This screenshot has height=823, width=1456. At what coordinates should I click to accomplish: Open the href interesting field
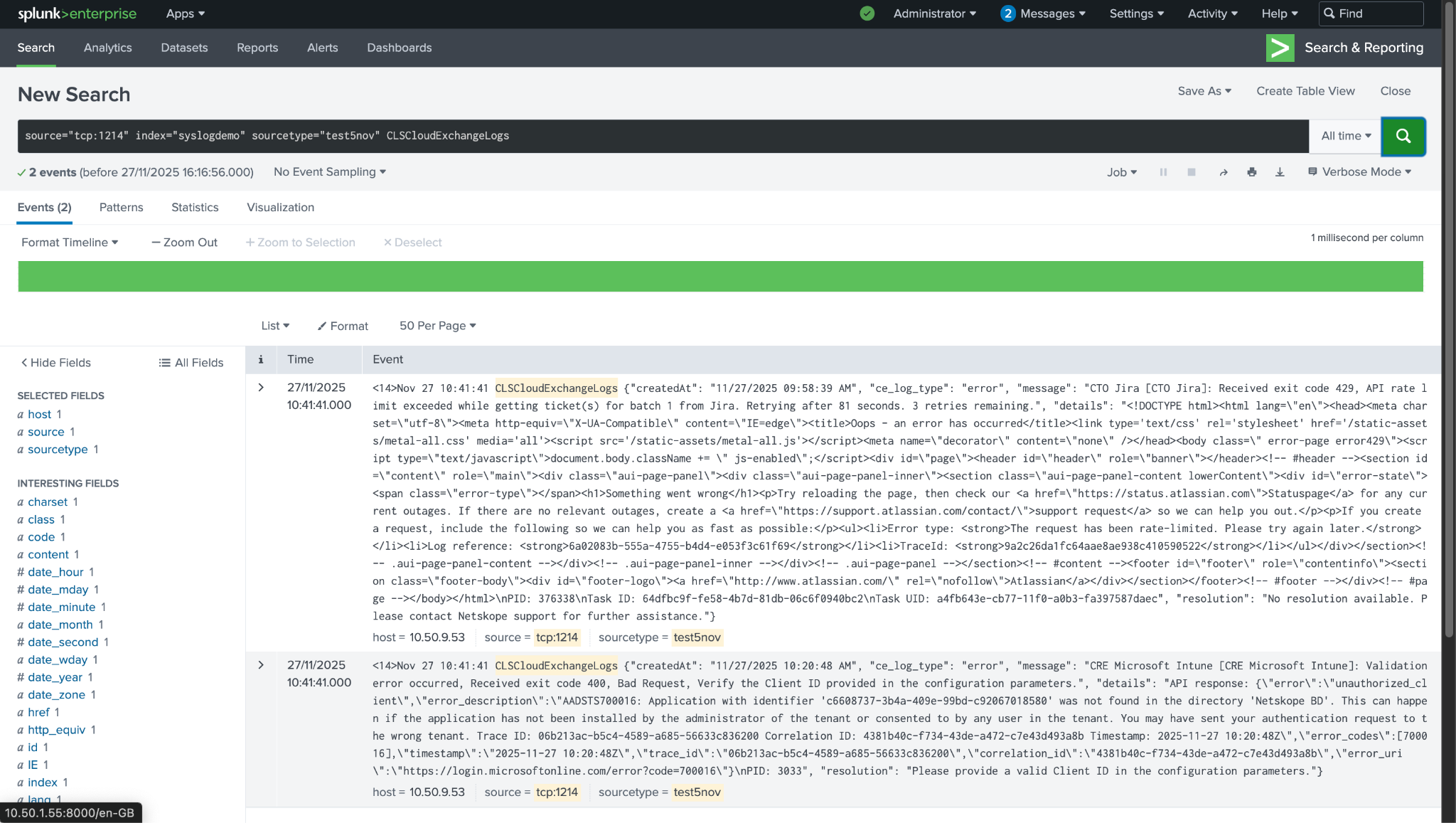pyautogui.click(x=38, y=712)
